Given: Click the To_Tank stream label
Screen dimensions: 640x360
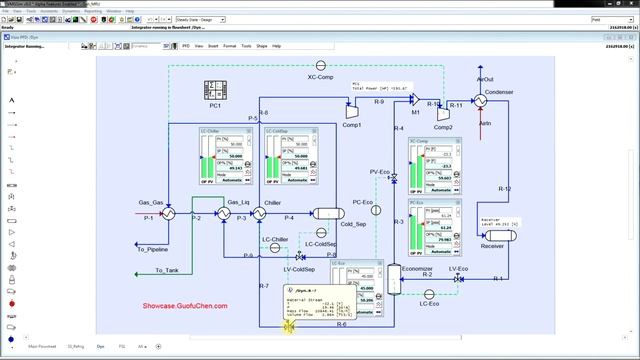Looking at the screenshot, I should pos(167,270).
